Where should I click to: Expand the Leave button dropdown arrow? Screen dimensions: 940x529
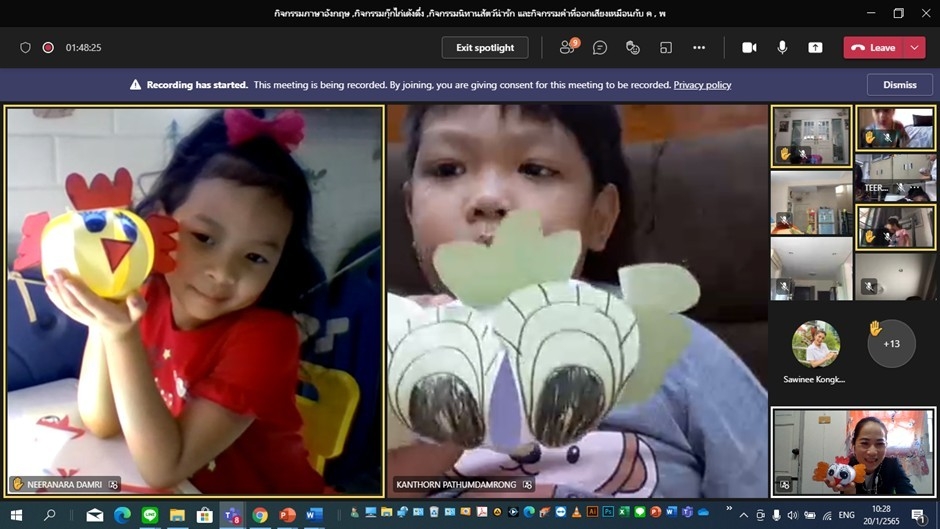click(x=914, y=47)
